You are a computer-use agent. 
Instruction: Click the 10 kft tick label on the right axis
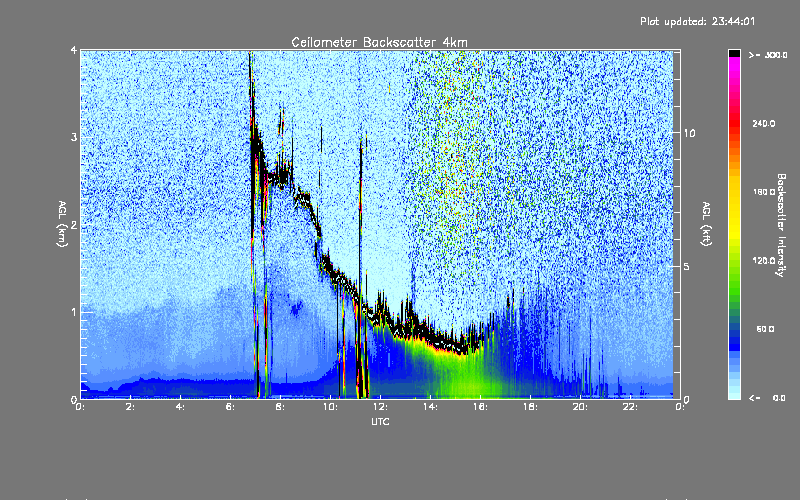(x=689, y=133)
